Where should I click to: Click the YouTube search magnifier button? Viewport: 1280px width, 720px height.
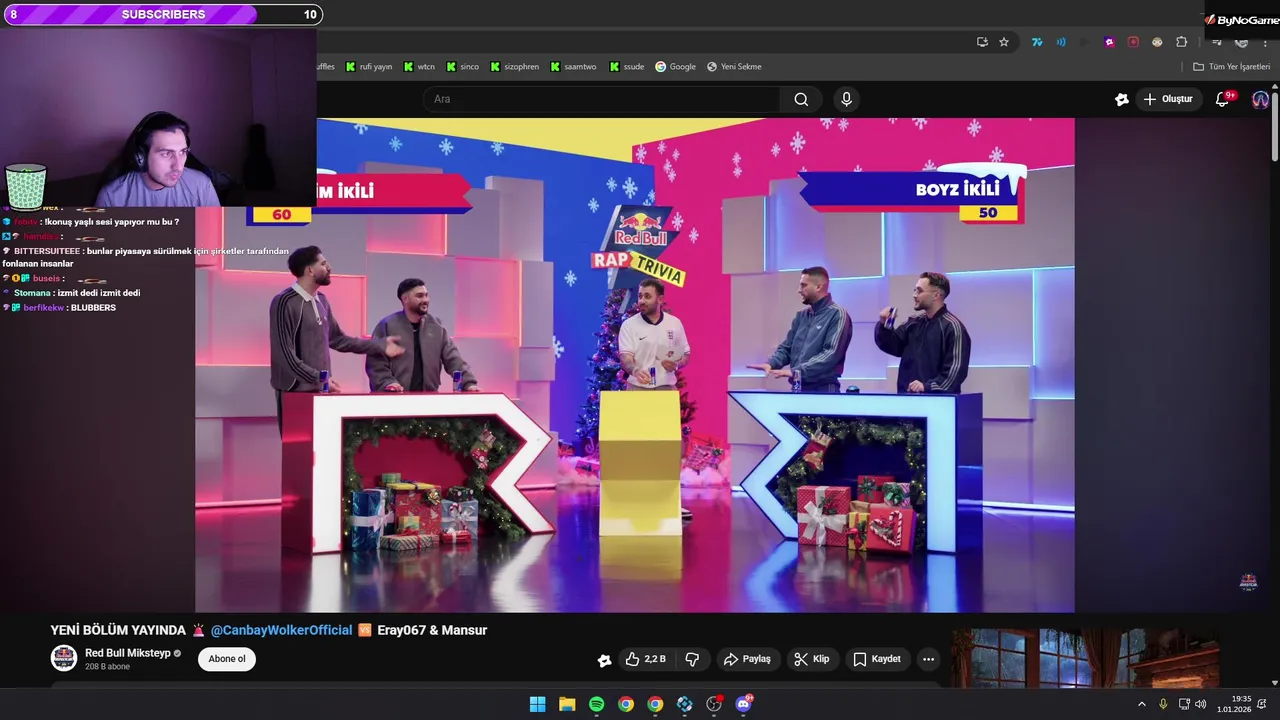pyautogui.click(x=801, y=99)
